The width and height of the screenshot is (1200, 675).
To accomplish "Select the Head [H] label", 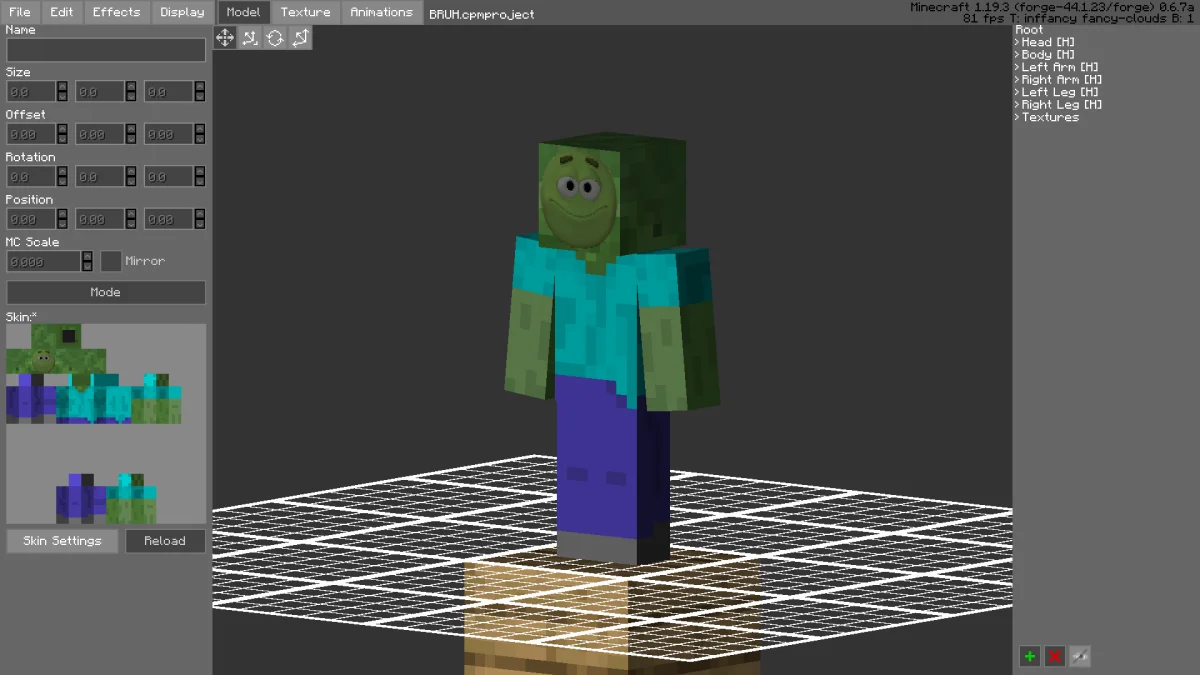I will [x=1048, y=43].
